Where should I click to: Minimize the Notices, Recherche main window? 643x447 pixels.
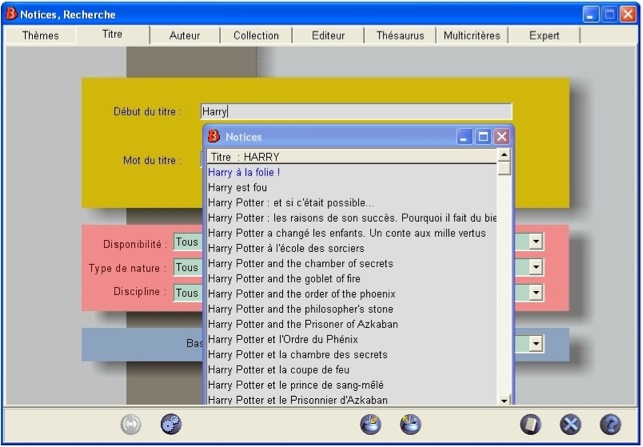click(591, 15)
